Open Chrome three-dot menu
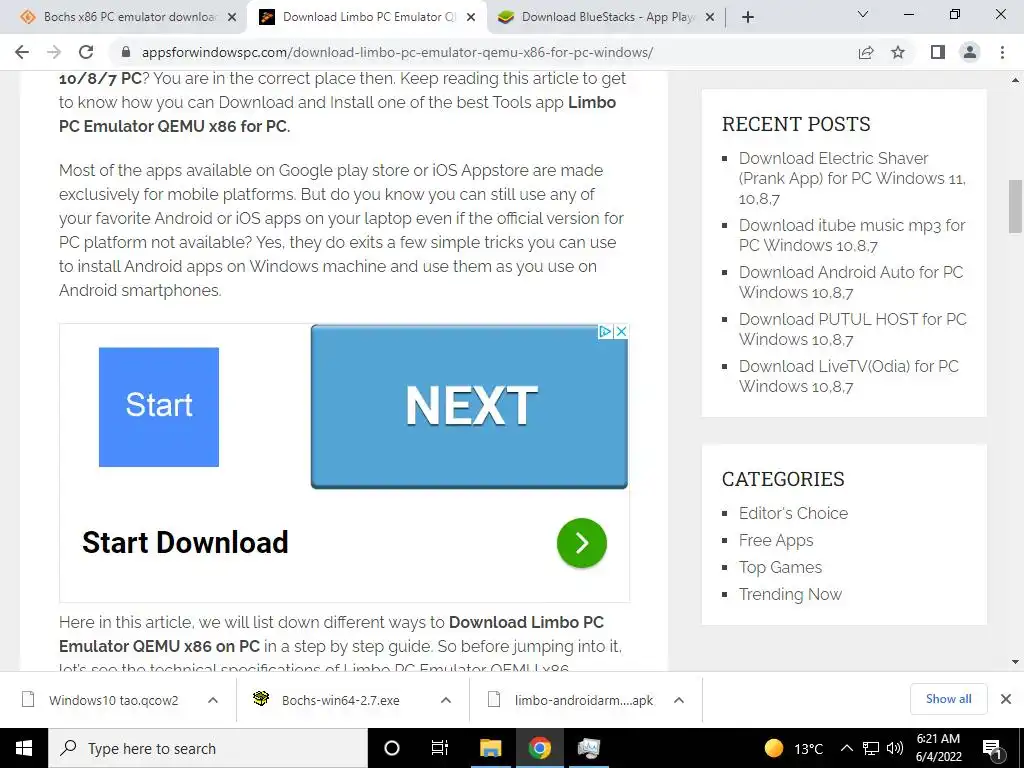The image size is (1024, 768). point(1002,52)
